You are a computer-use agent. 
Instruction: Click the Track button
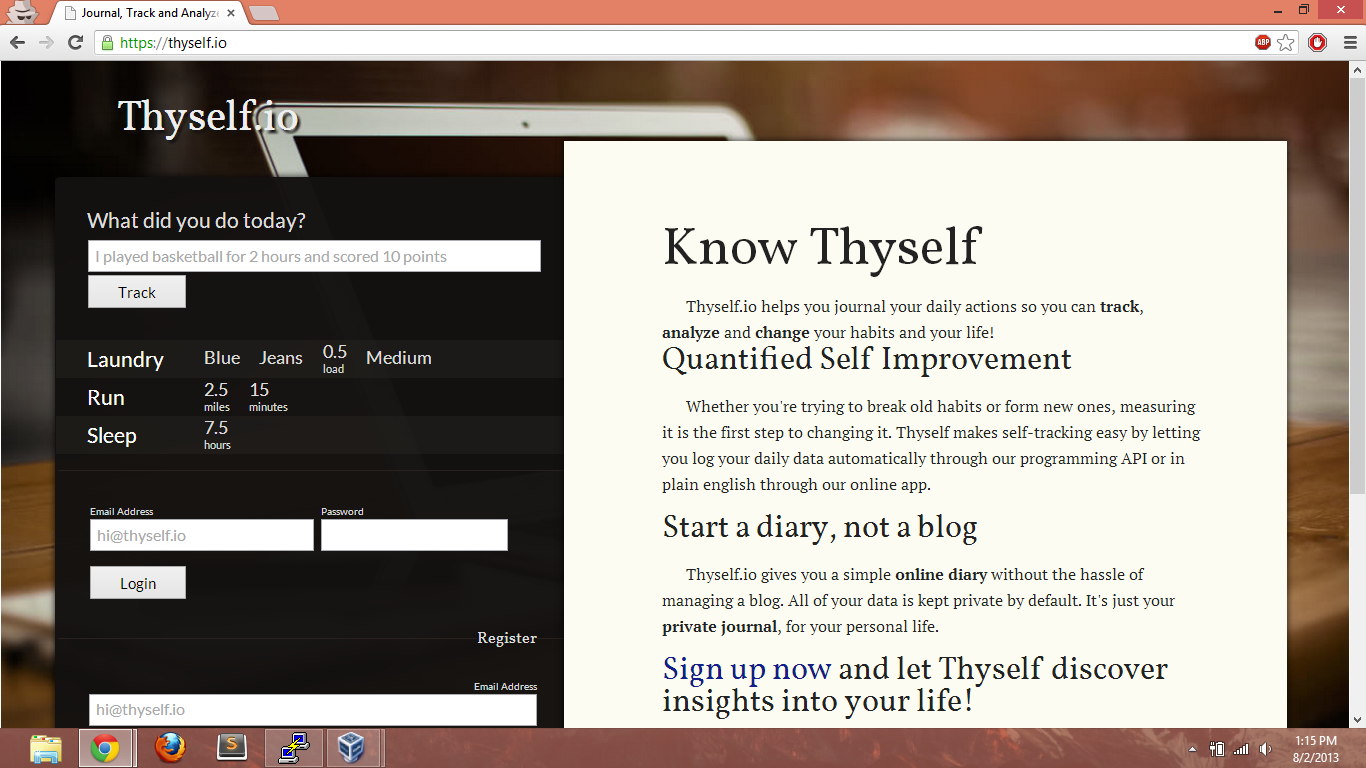(137, 292)
